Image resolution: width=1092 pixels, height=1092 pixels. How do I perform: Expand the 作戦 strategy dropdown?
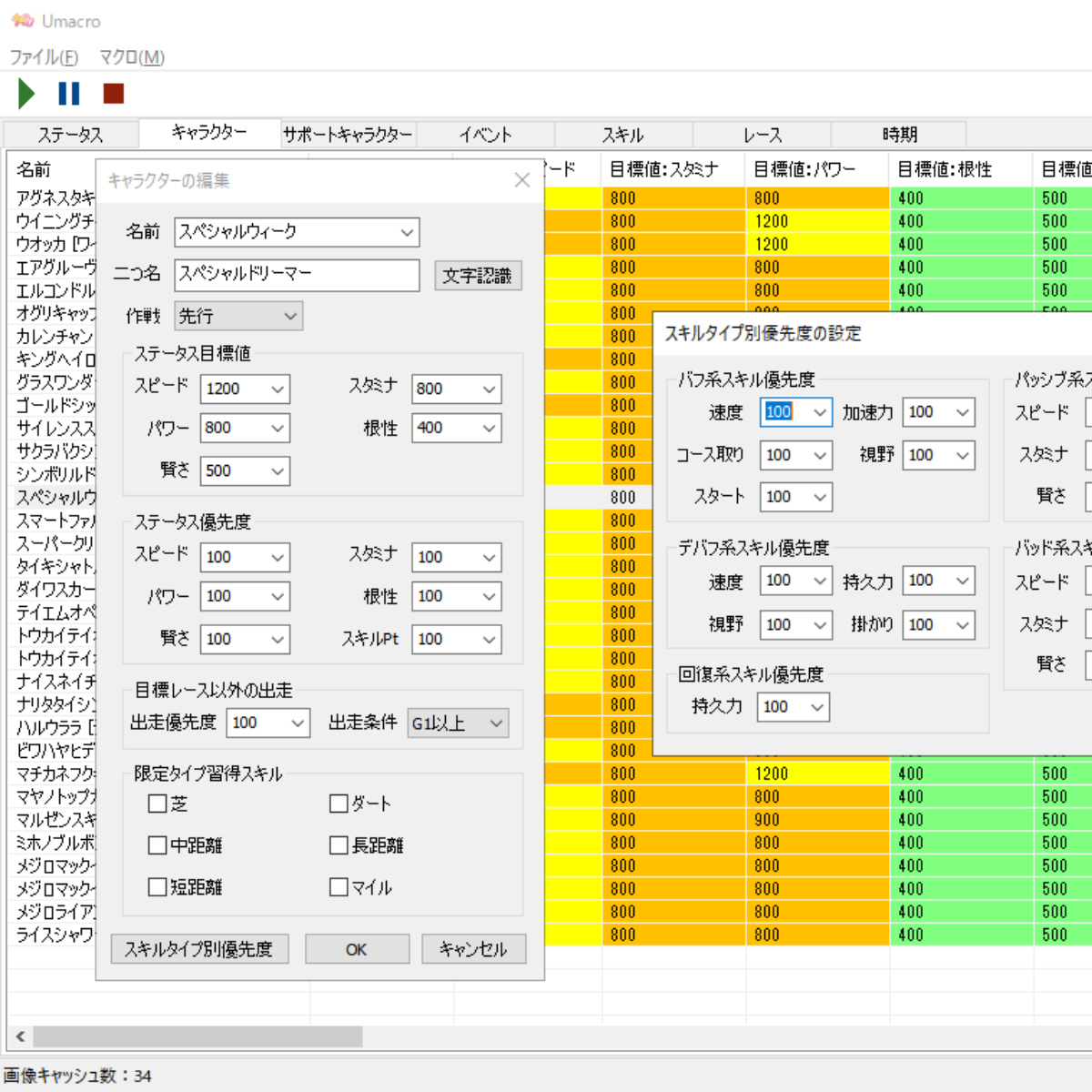(x=290, y=317)
